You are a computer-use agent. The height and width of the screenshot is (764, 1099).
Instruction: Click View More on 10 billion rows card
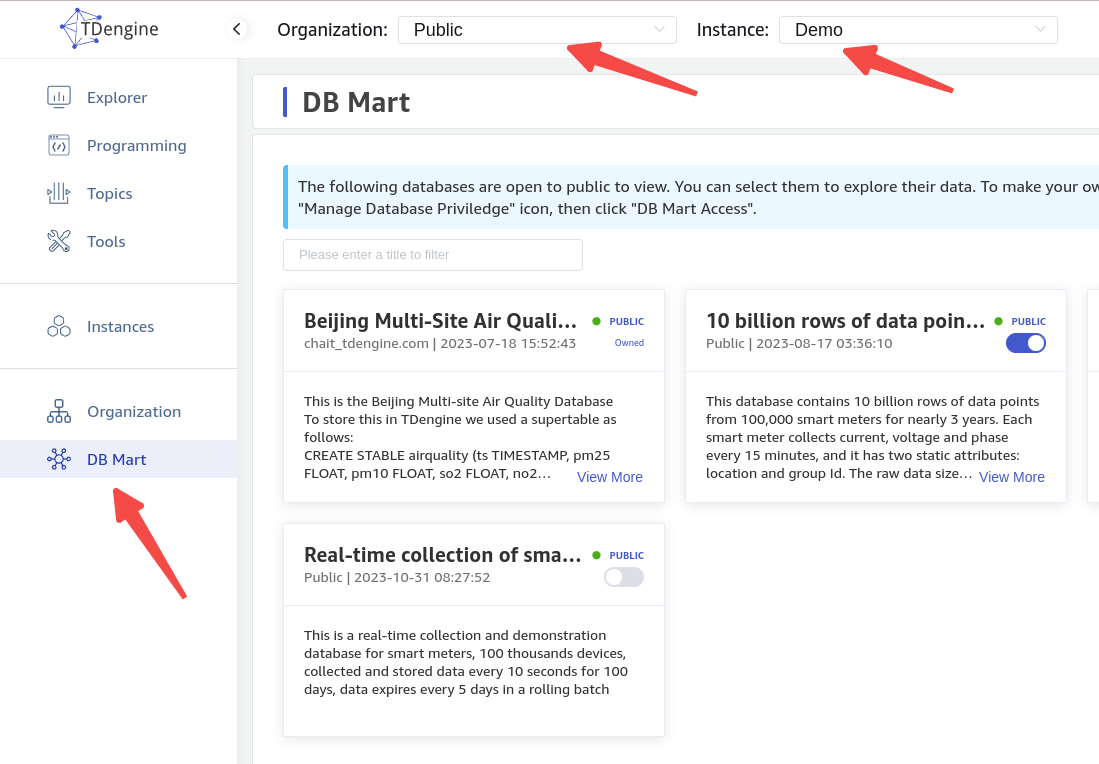pyautogui.click(x=1011, y=477)
